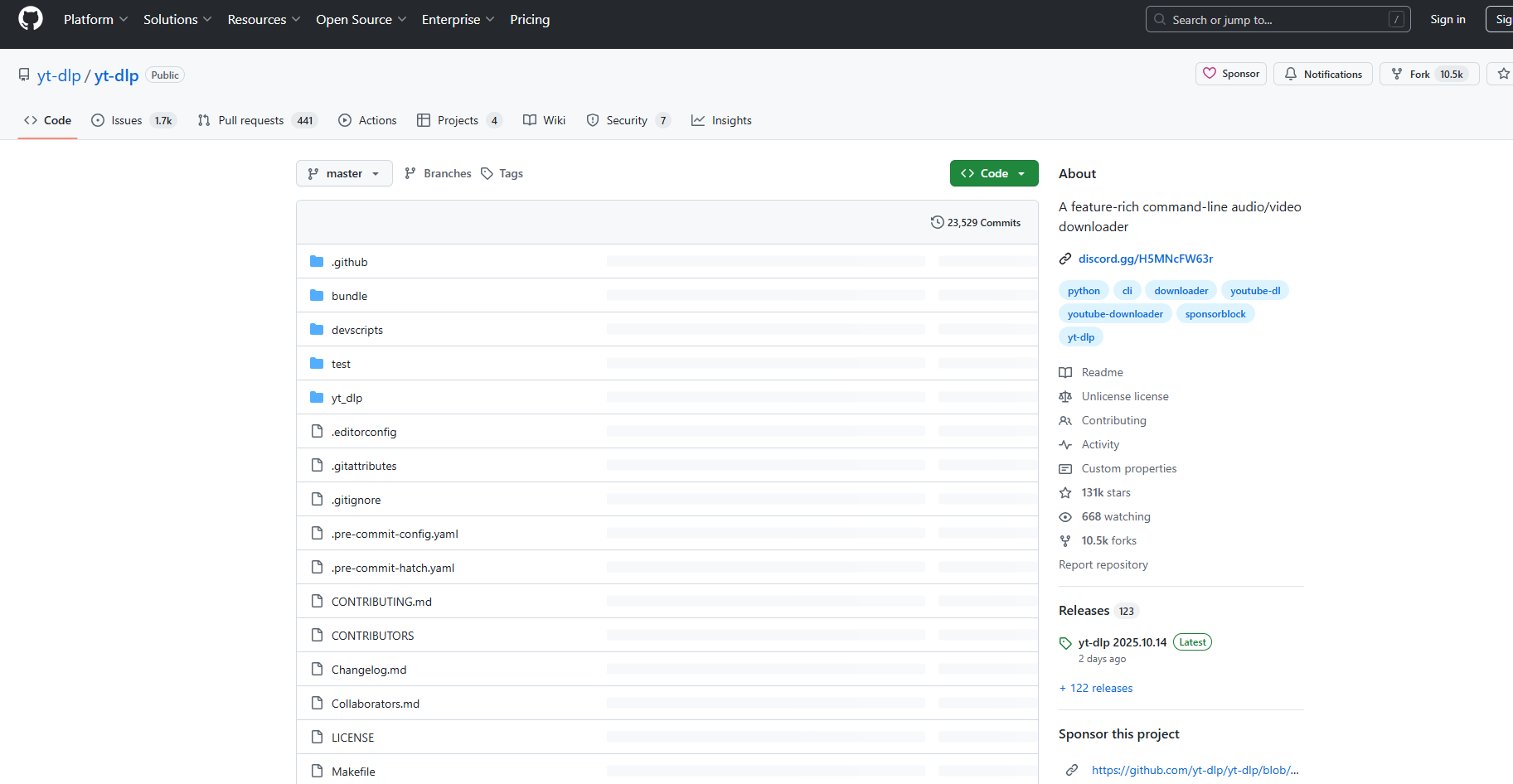Click the Unlicense license scales icon

click(x=1065, y=397)
